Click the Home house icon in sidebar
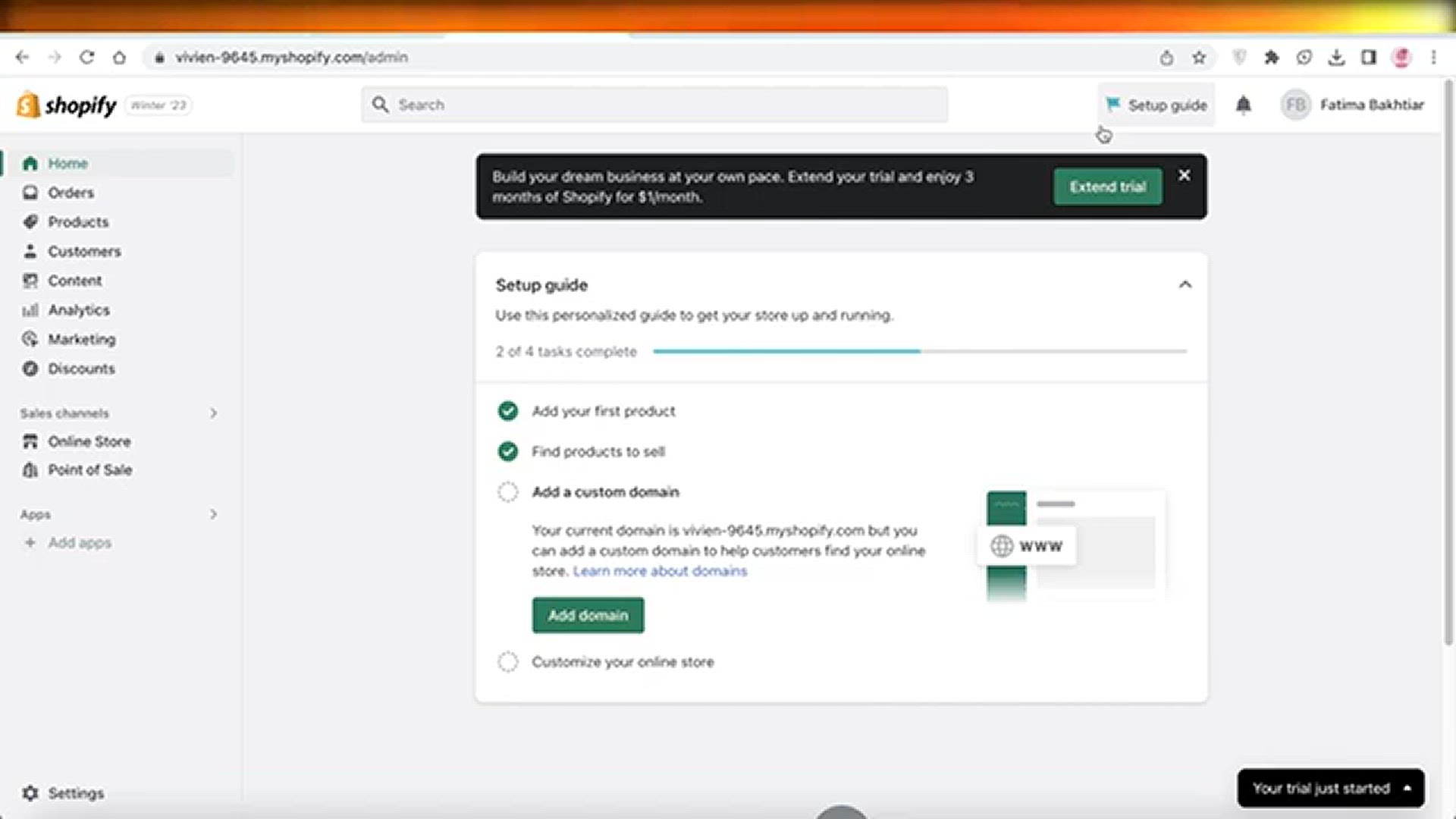The height and width of the screenshot is (819, 1456). (x=30, y=163)
